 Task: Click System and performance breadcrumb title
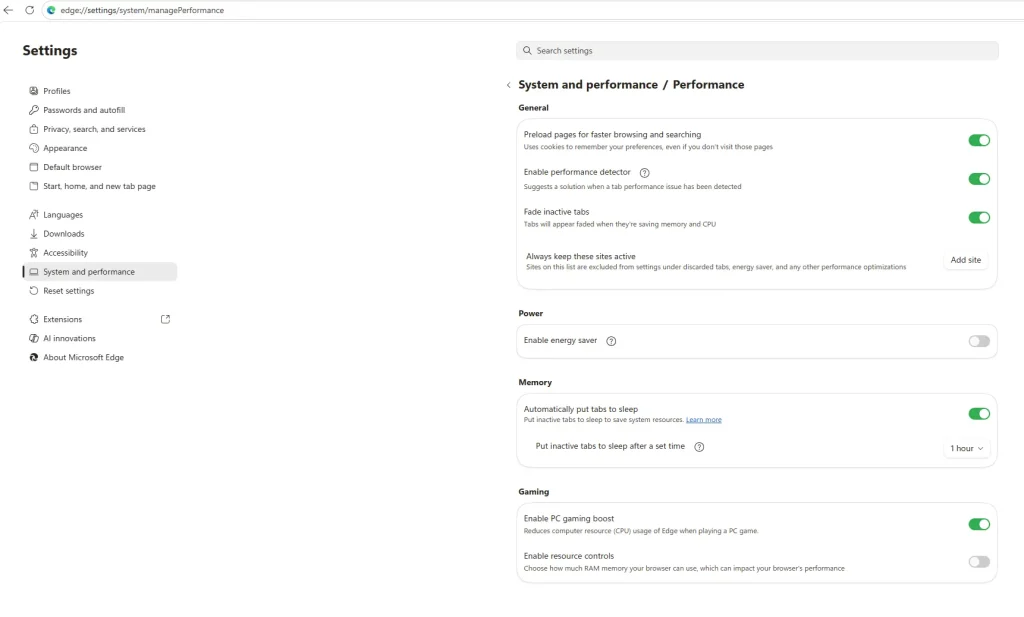coord(588,85)
